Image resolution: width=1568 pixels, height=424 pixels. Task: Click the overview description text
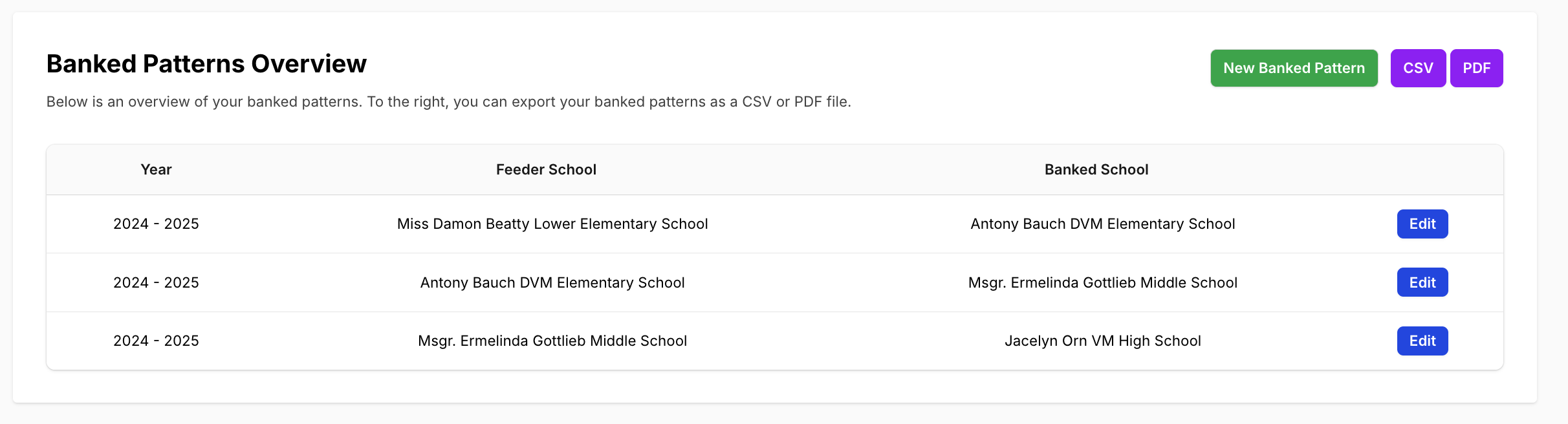pos(448,101)
